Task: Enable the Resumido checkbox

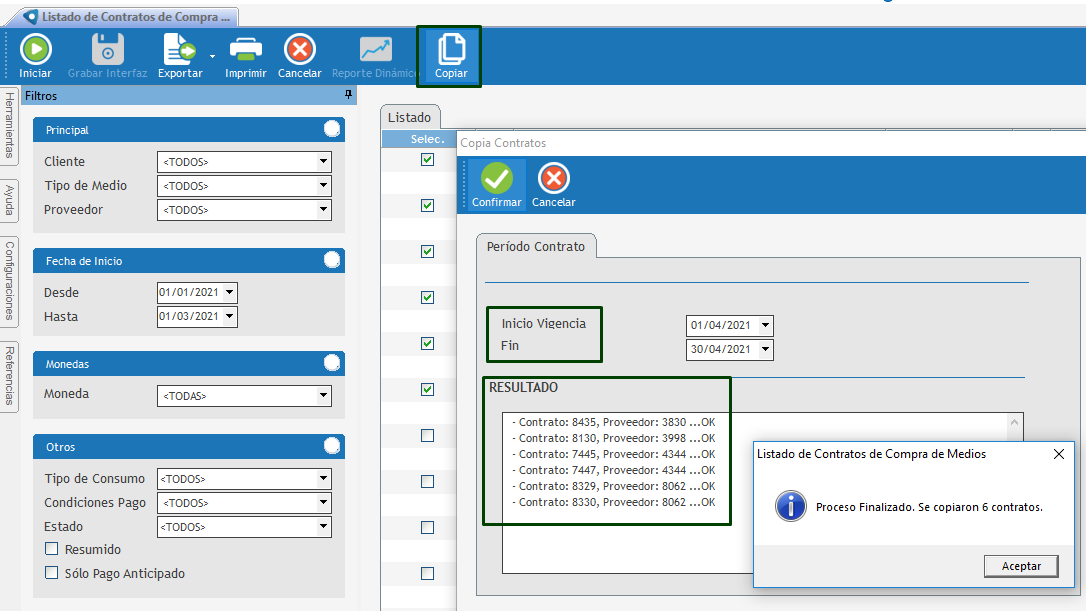Action: [52, 549]
